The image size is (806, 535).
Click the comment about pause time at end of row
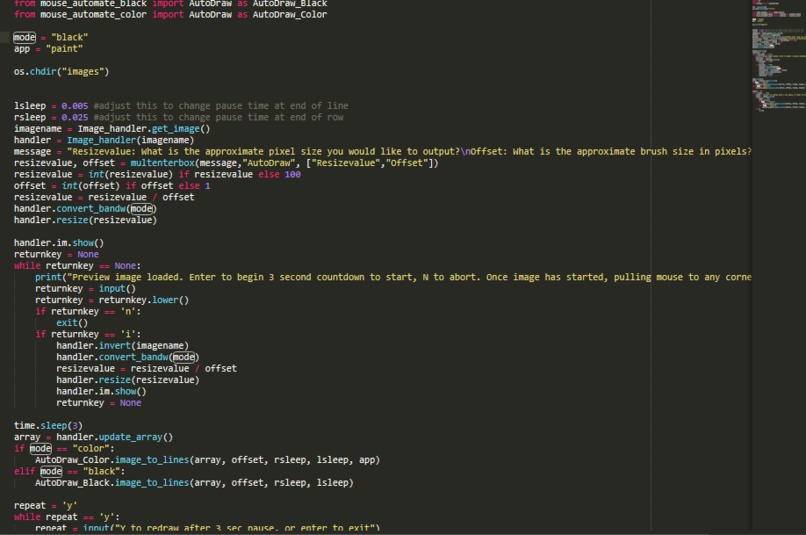point(218,117)
